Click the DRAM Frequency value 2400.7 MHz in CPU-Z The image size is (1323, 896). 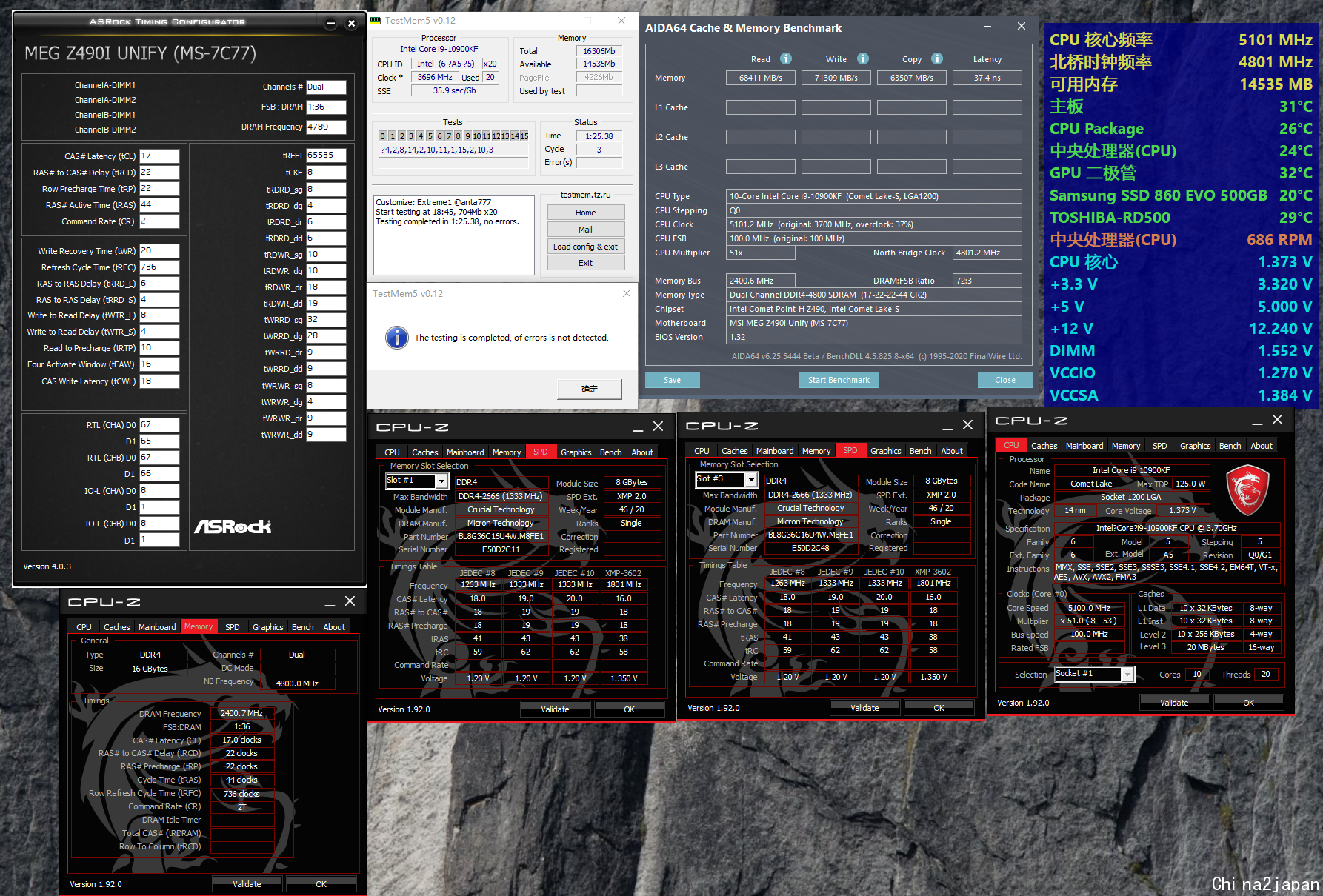(x=241, y=713)
